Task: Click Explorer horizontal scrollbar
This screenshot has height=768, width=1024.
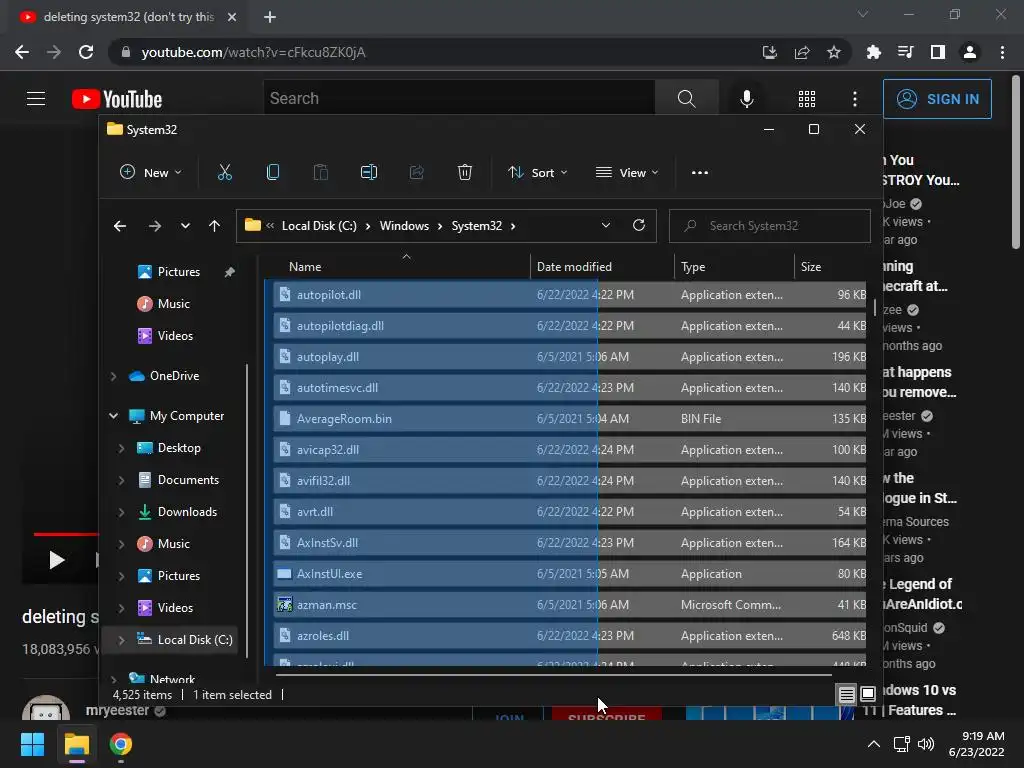Action: 553,675
